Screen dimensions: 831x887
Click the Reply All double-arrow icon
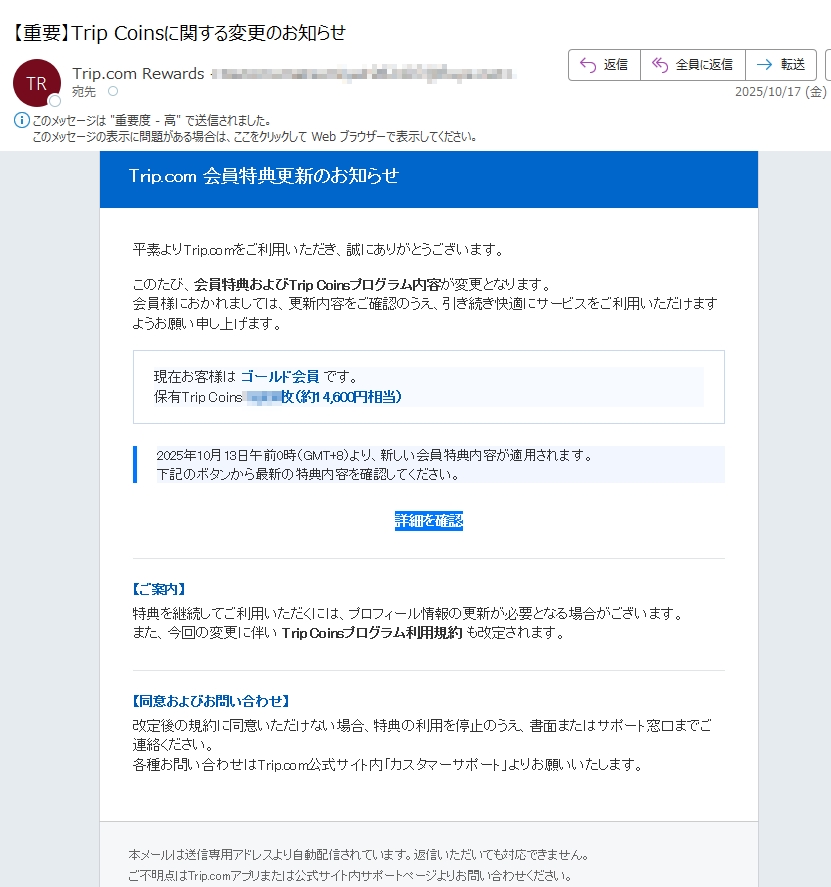(659, 64)
